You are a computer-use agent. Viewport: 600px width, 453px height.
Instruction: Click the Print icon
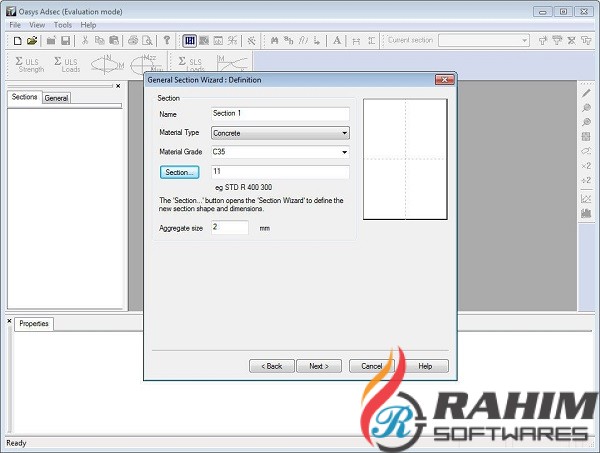coord(133,40)
